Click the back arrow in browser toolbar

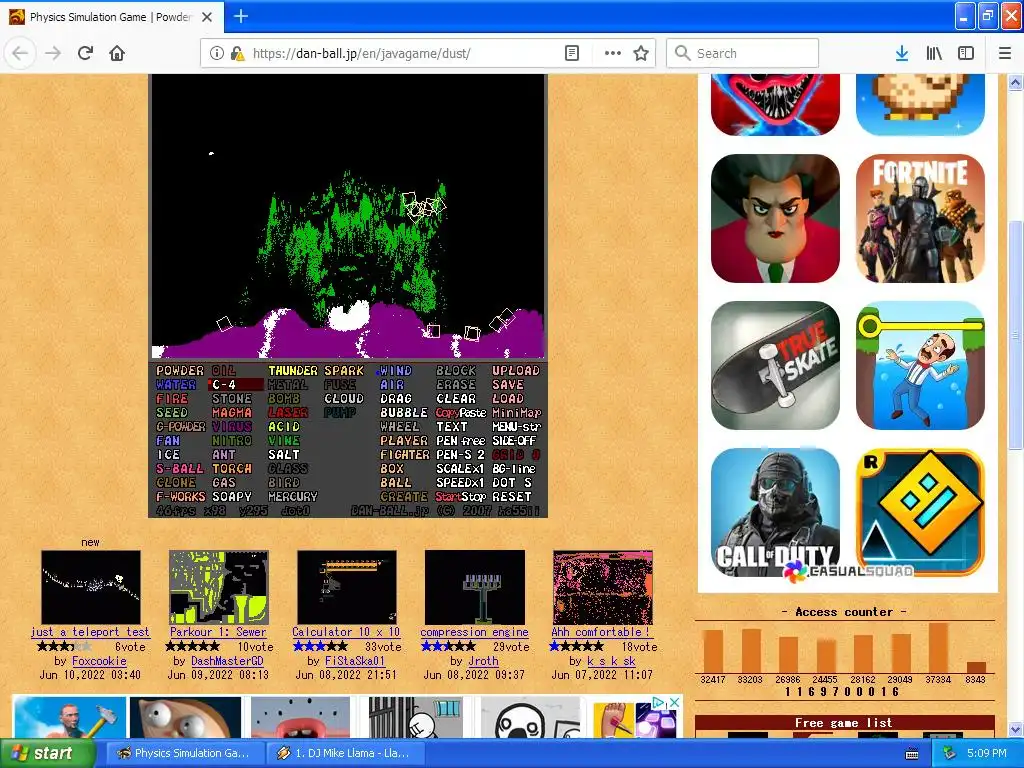20,53
